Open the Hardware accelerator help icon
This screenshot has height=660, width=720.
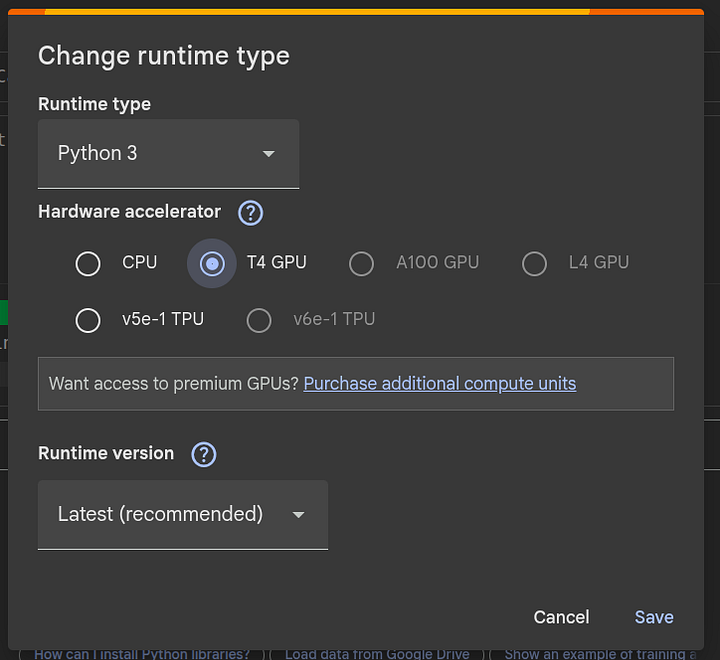(x=250, y=212)
